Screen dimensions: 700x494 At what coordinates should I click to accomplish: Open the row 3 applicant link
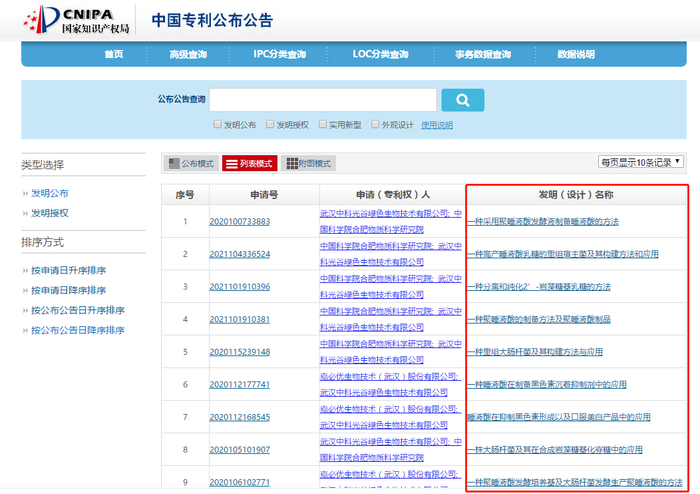[391, 287]
